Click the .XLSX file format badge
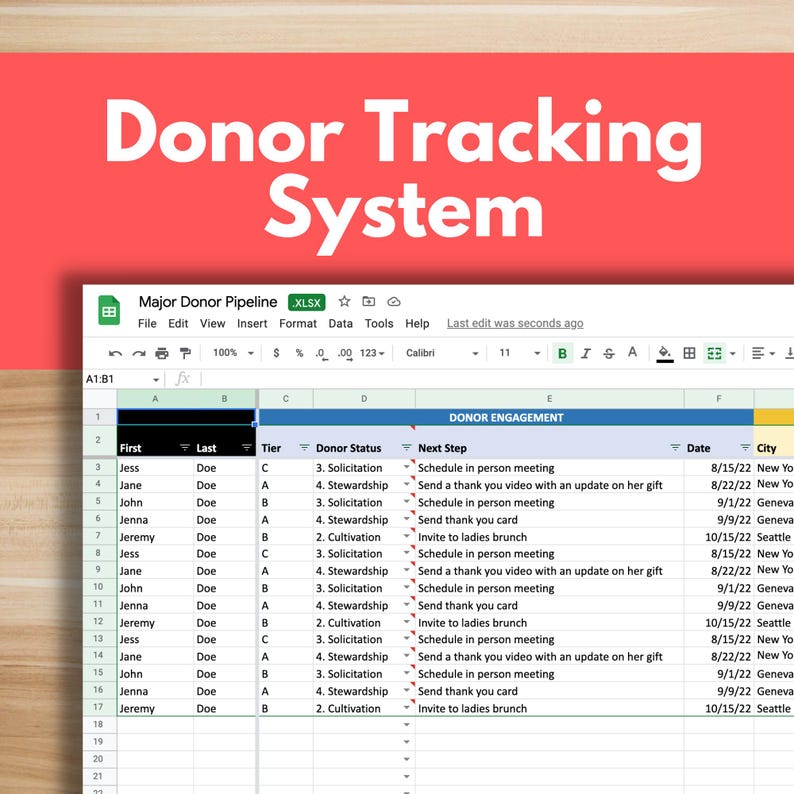Screen dimensions: 794x794 (x=307, y=302)
